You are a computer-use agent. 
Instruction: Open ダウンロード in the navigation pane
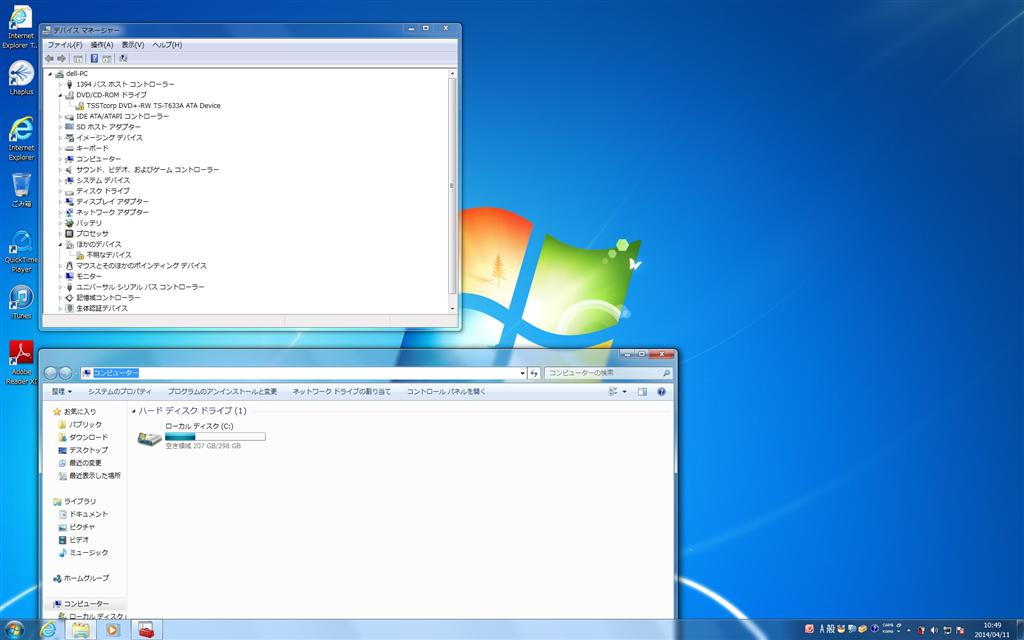pyautogui.click(x=88, y=438)
